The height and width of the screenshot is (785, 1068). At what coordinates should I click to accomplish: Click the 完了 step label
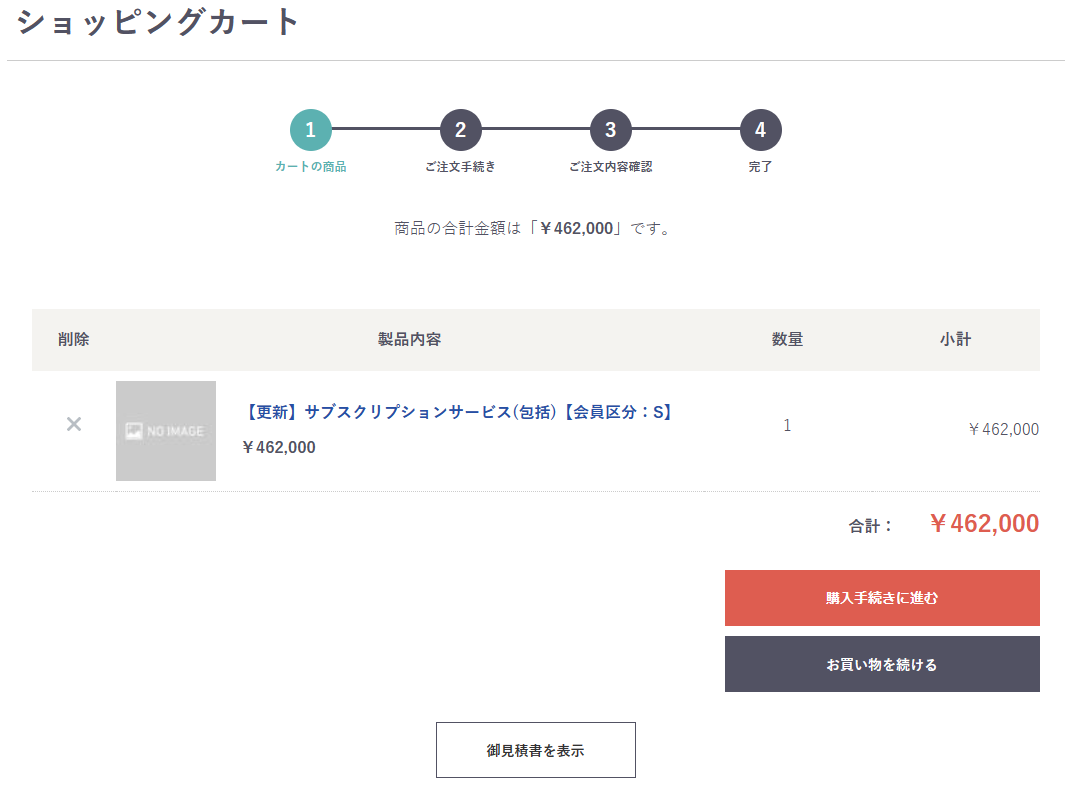pyautogui.click(x=760, y=167)
